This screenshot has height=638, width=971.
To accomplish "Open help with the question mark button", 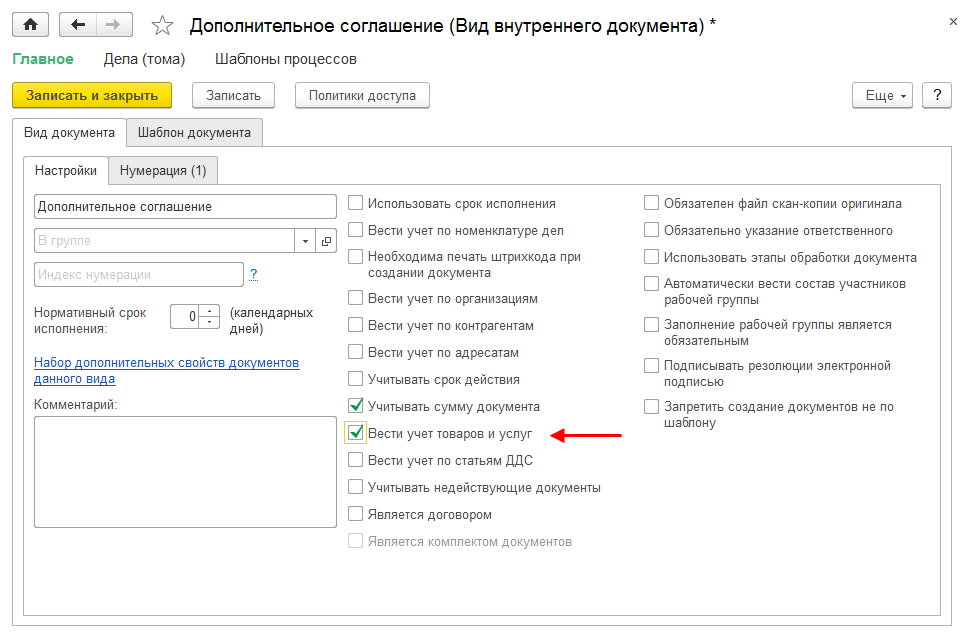I will click(x=936, y=95).
